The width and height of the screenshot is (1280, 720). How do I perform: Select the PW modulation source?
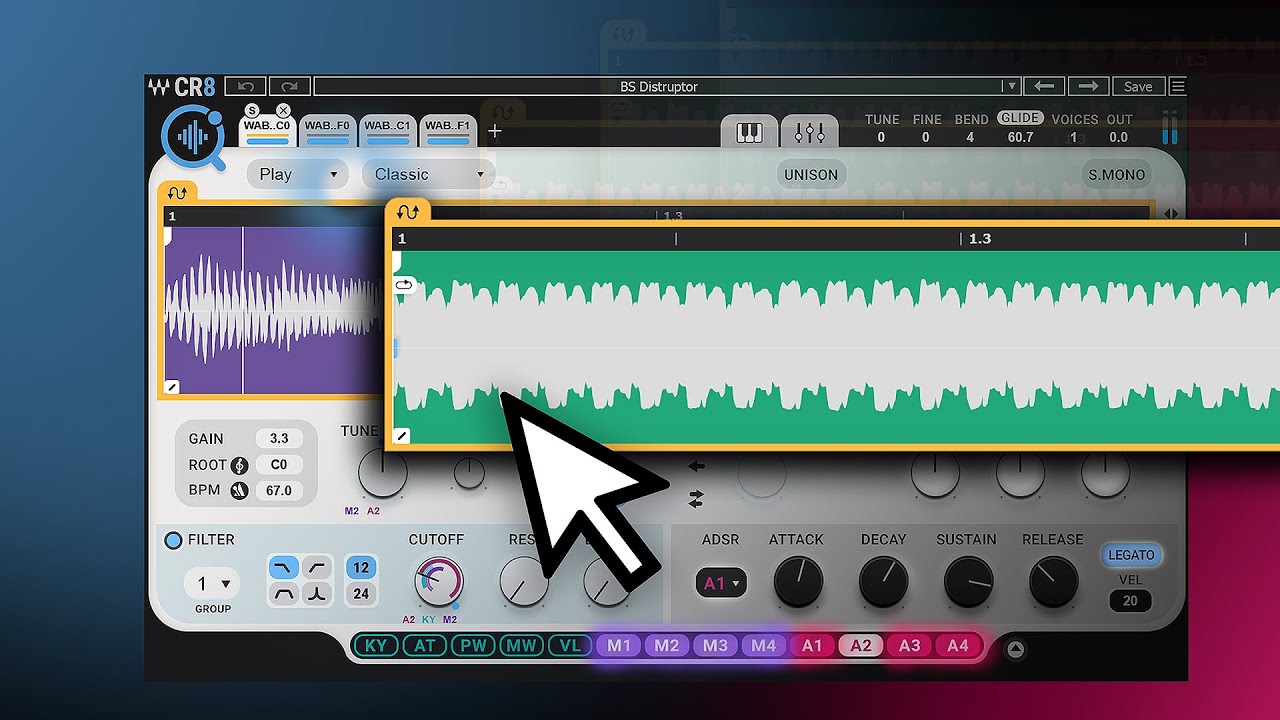pos(473,646)
